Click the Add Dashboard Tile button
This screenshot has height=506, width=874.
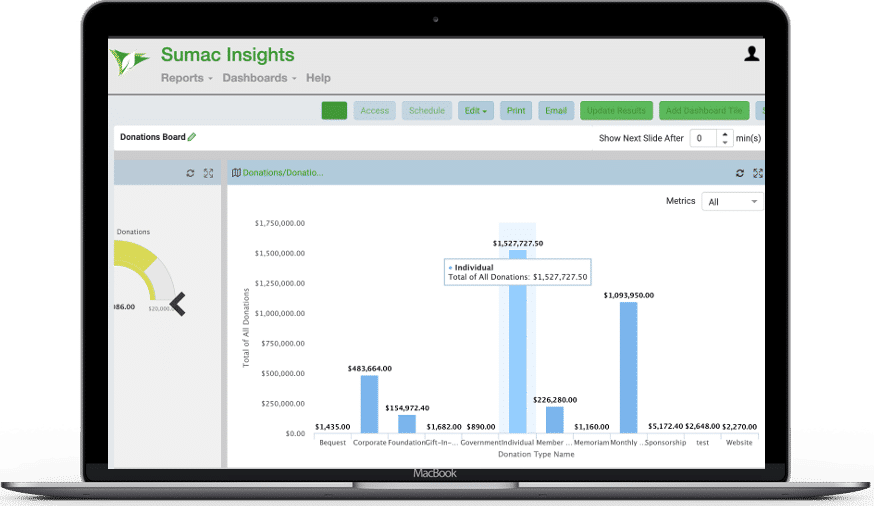pos(704,110)
